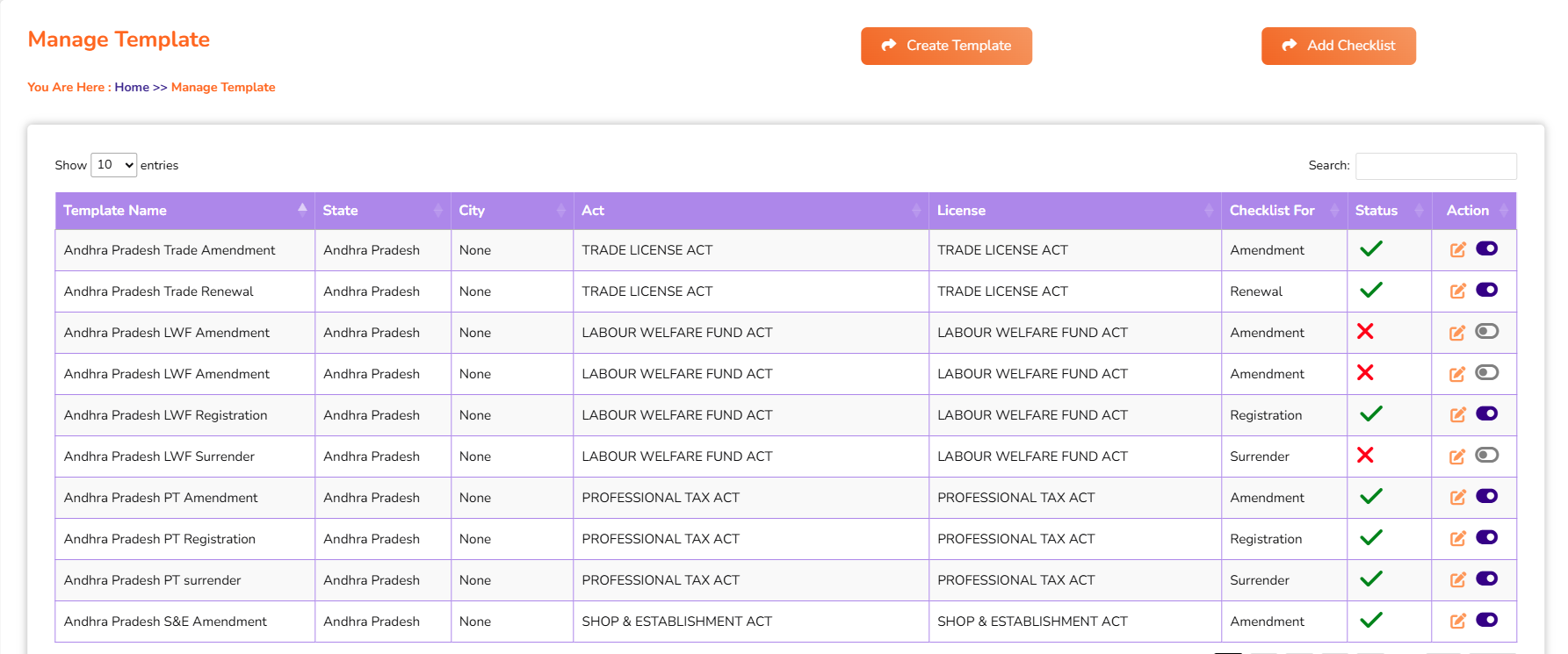This screenshot has height=654, width=1568.
Task: Focus the Search input field
Action: coord(1435,166)
